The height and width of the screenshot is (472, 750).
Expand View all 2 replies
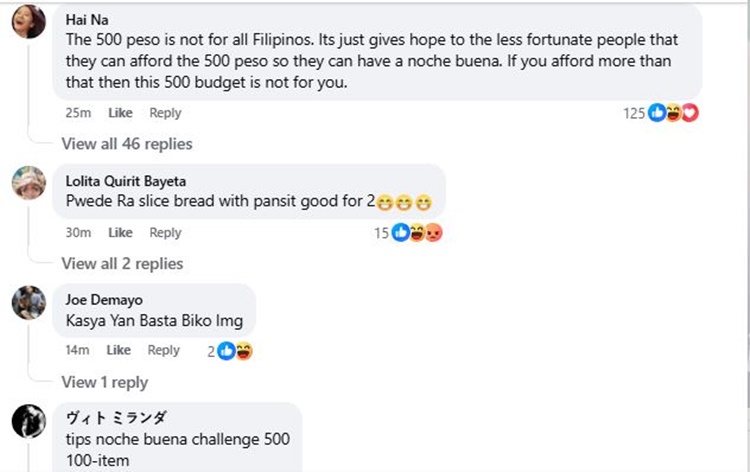[x=122, y=263]
